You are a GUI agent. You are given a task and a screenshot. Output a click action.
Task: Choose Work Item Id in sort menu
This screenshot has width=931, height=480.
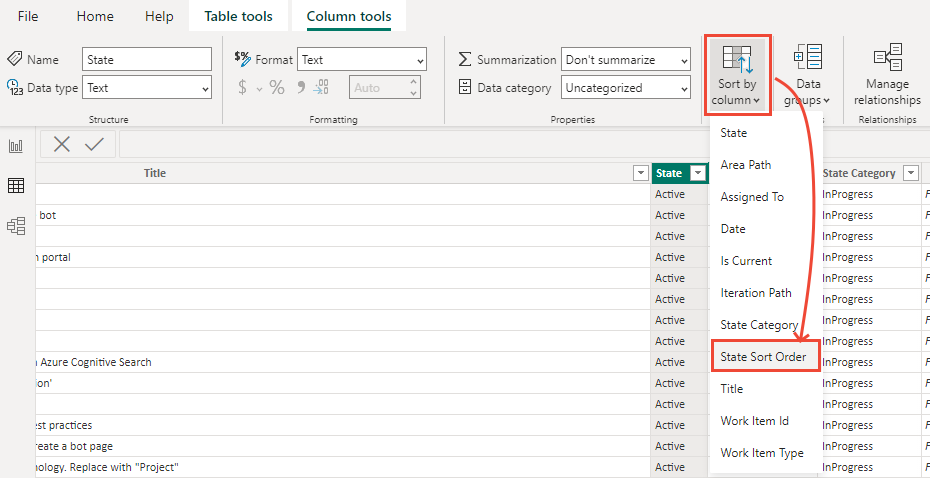[x=766, y=421]
